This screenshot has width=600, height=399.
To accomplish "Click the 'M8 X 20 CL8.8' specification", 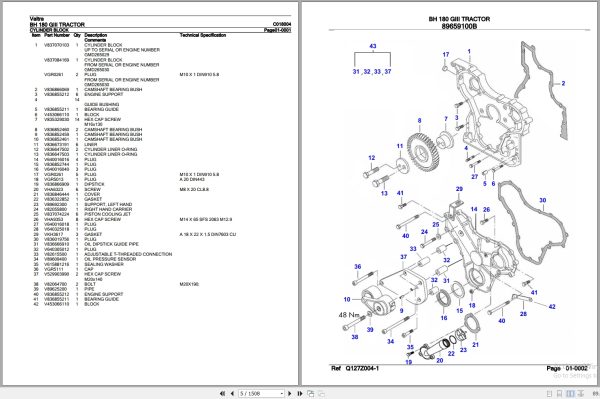I will [194, 189].
